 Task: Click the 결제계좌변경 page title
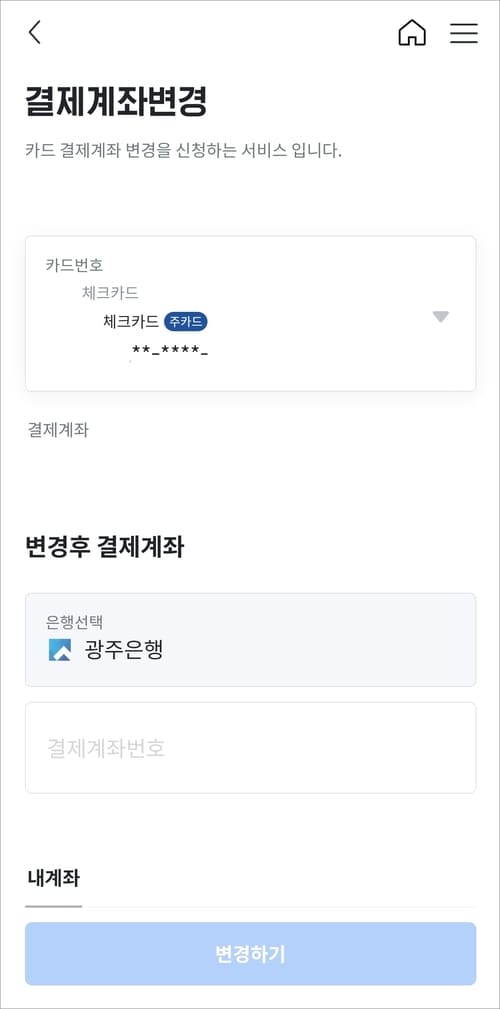(116, 102)
